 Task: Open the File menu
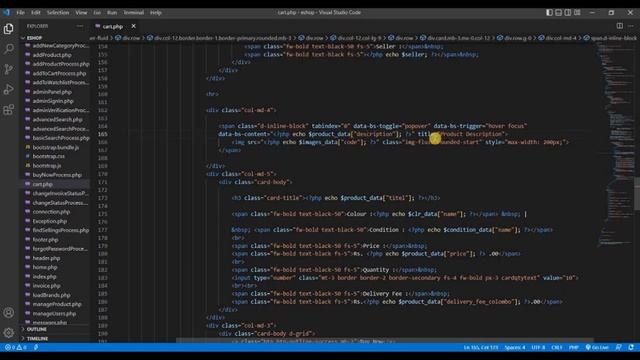click(20, 13)
